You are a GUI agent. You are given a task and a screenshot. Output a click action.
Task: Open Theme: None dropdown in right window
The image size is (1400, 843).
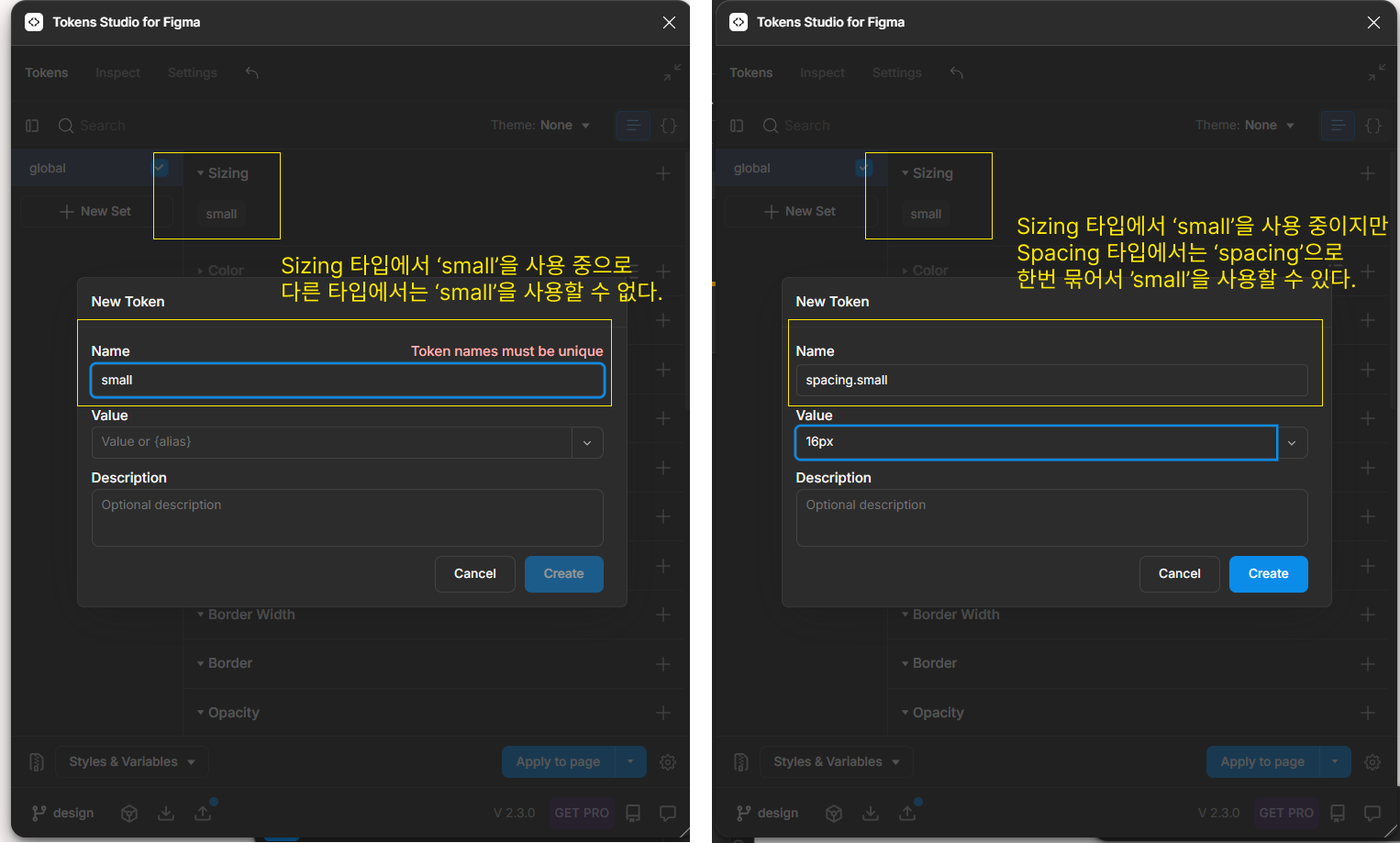pos(1244,126)
